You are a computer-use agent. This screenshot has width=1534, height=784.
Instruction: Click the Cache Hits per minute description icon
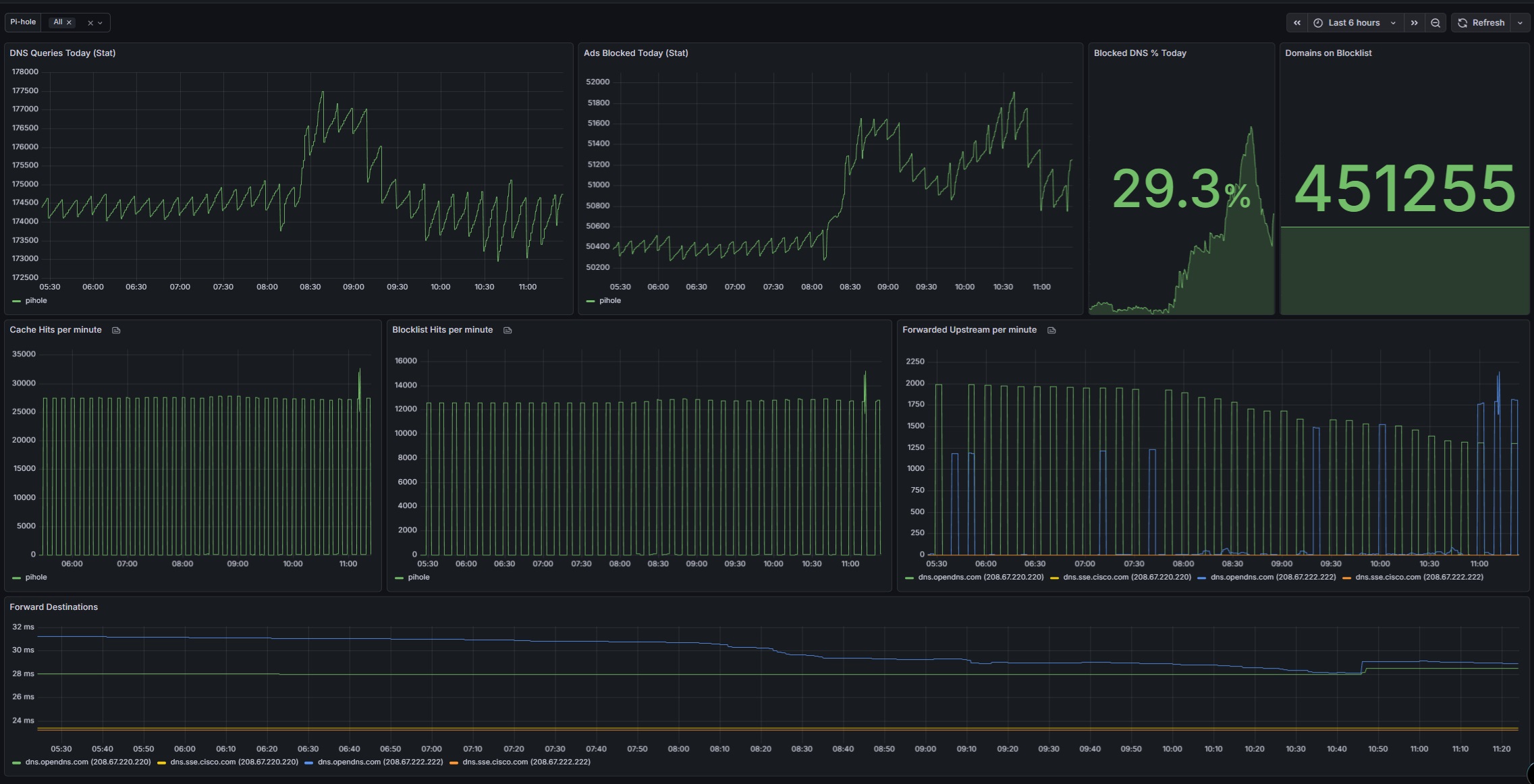click(x=116, y=330)
